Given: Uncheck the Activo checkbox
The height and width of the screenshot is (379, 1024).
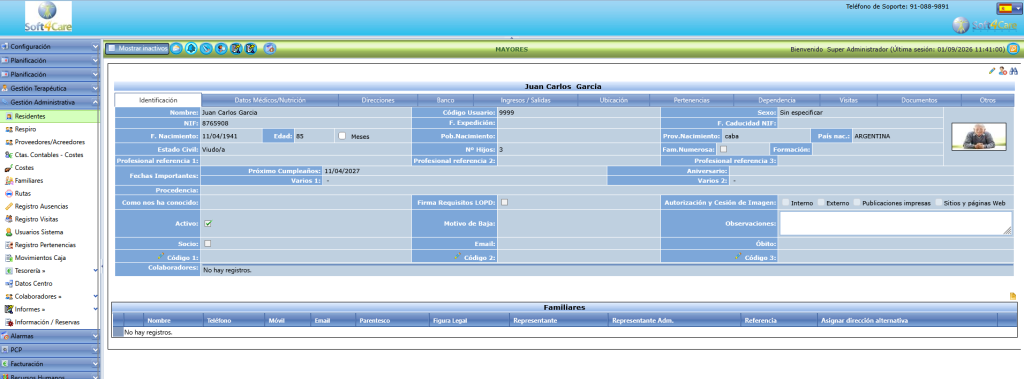Looking at the screenshot, I should pyautogui.click(x=208, y=223).
